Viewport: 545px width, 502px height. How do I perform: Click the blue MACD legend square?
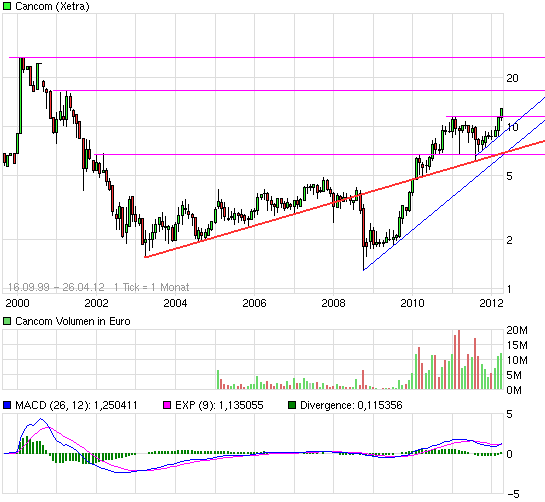tap(7, 405)
